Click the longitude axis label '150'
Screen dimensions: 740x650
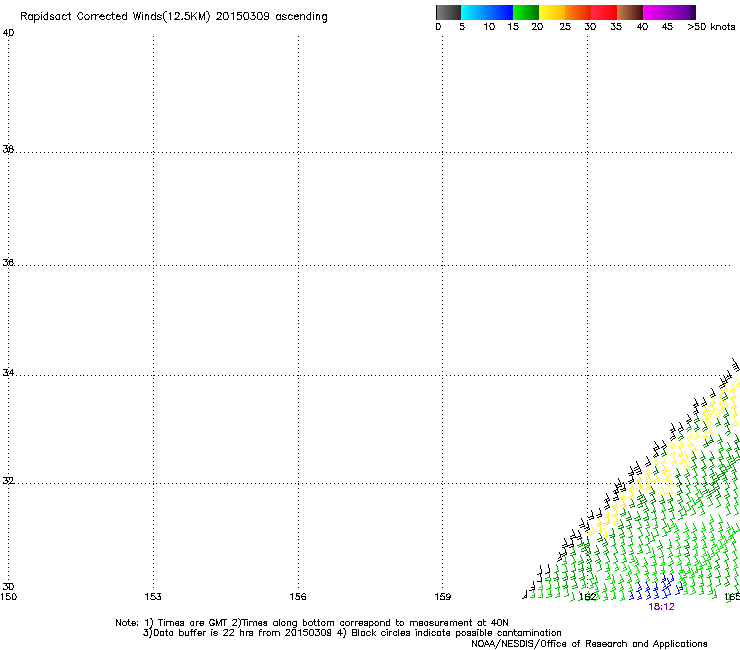pyautogui.click(x=8, y=597)
